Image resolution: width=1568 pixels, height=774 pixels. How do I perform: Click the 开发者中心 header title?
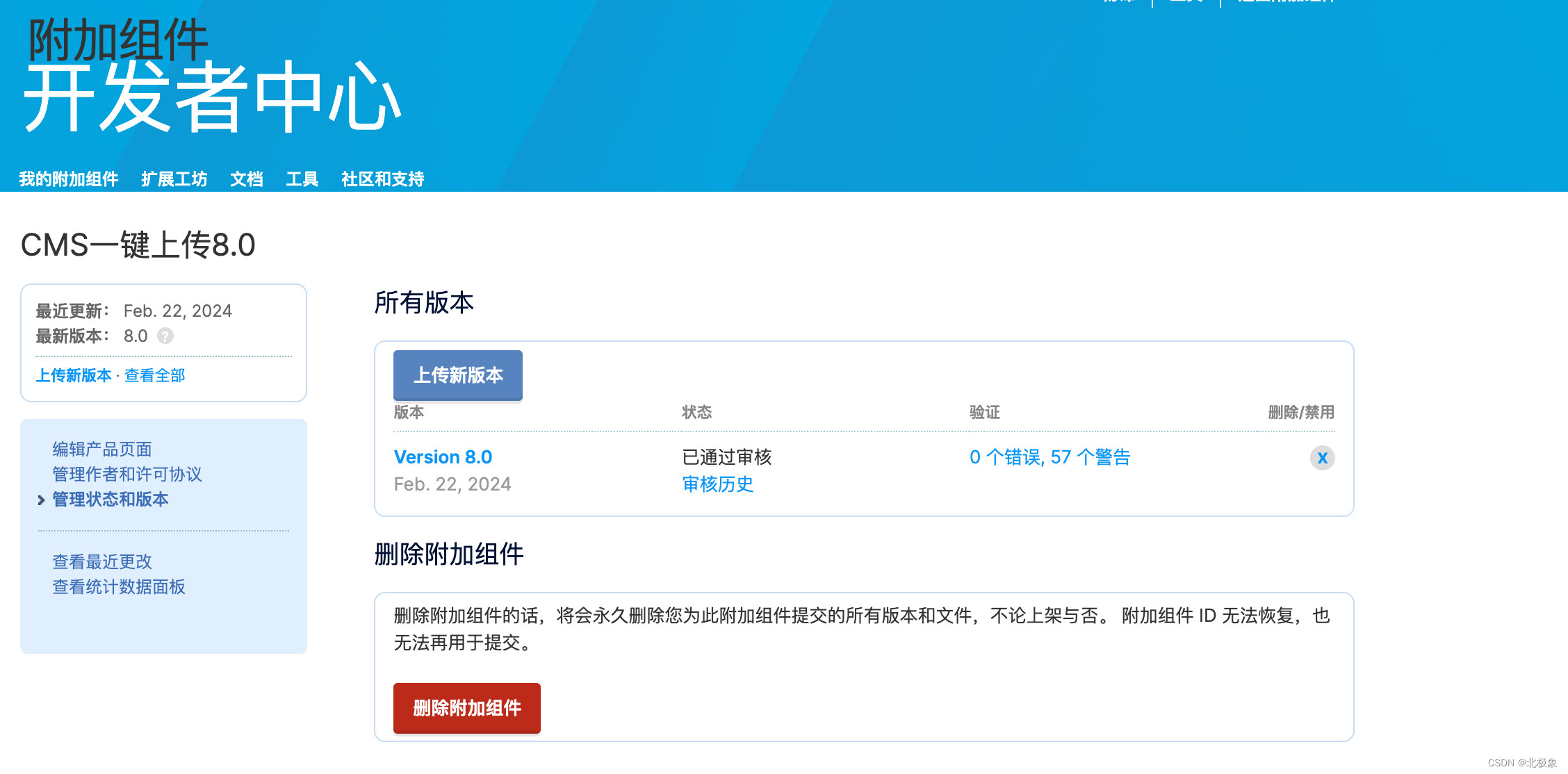click(213, 97)
